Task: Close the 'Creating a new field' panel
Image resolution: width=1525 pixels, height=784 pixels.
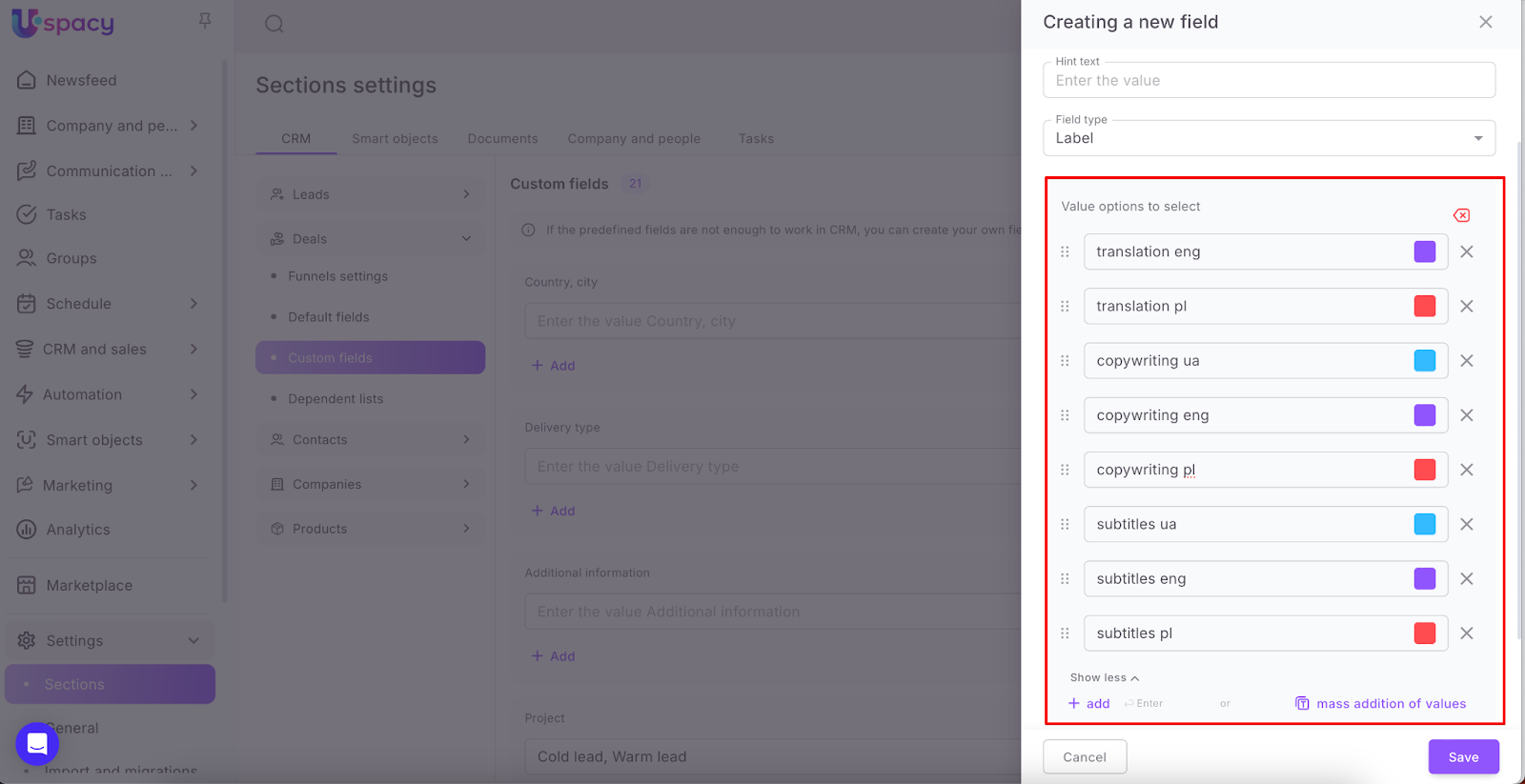Action: tap(1485, 22)
